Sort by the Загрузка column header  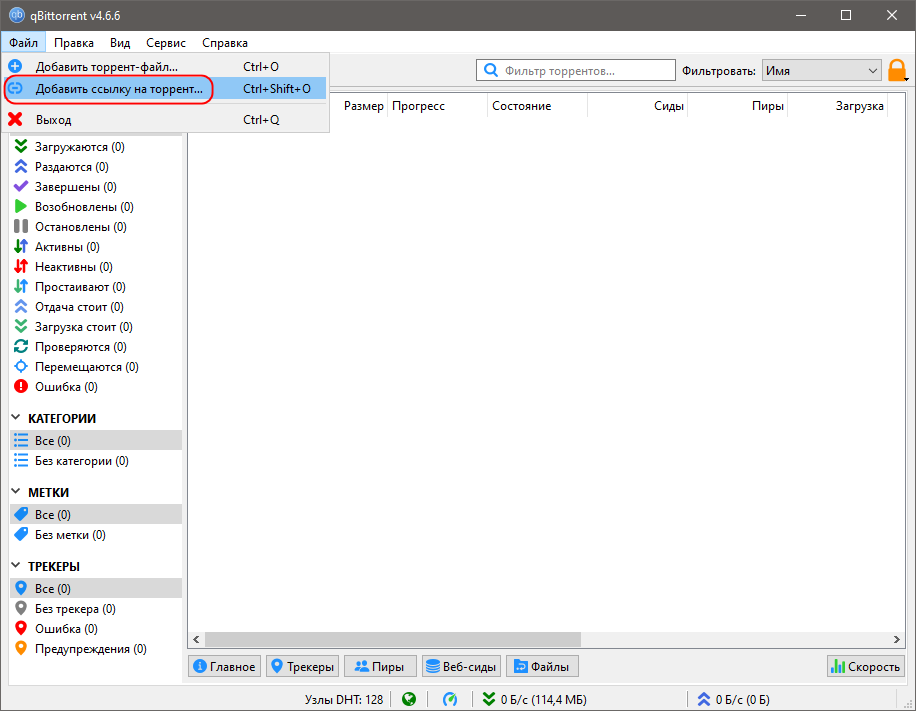(x=838, y=106)
